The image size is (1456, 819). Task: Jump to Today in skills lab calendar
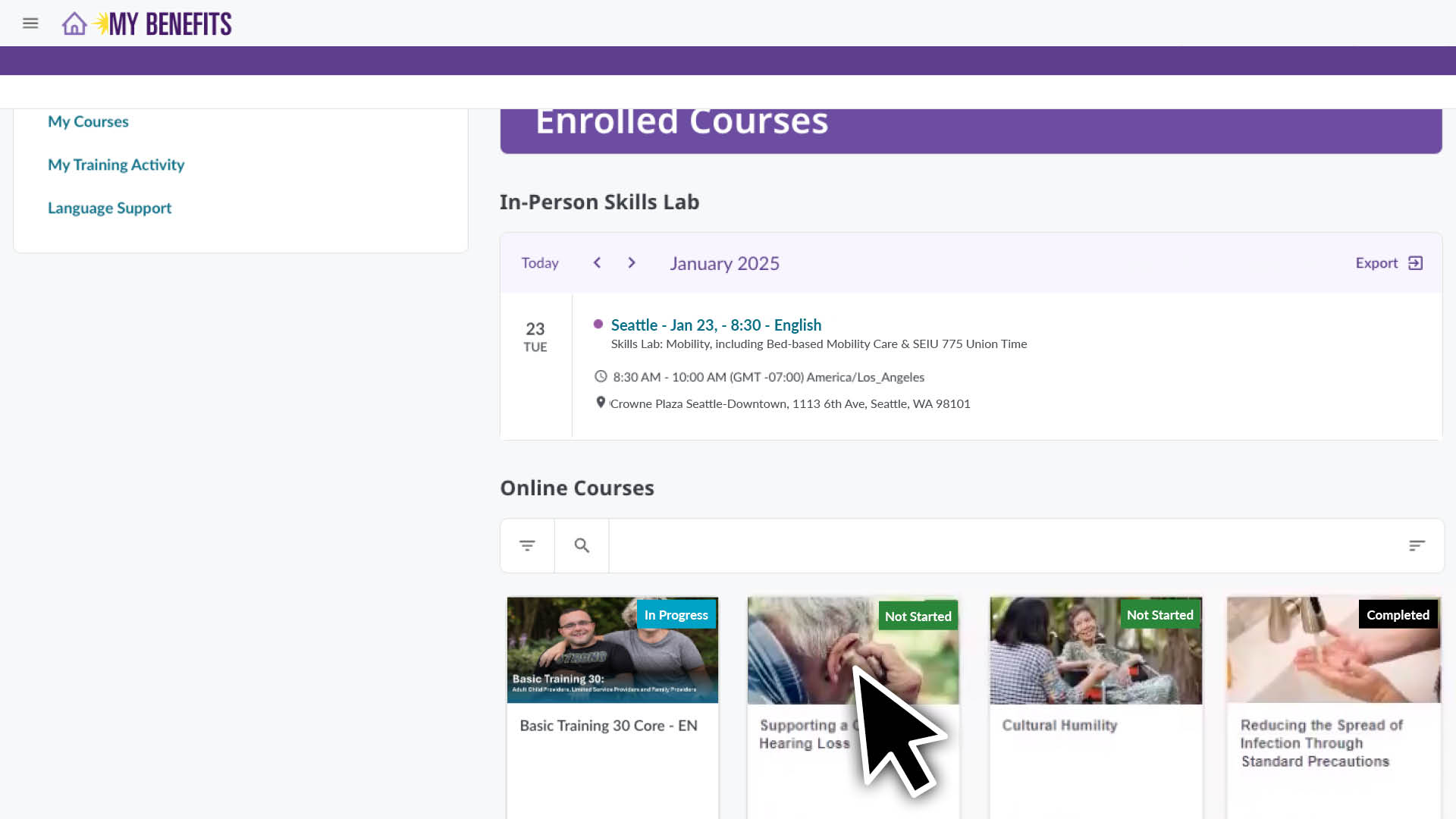coord(539,263)
